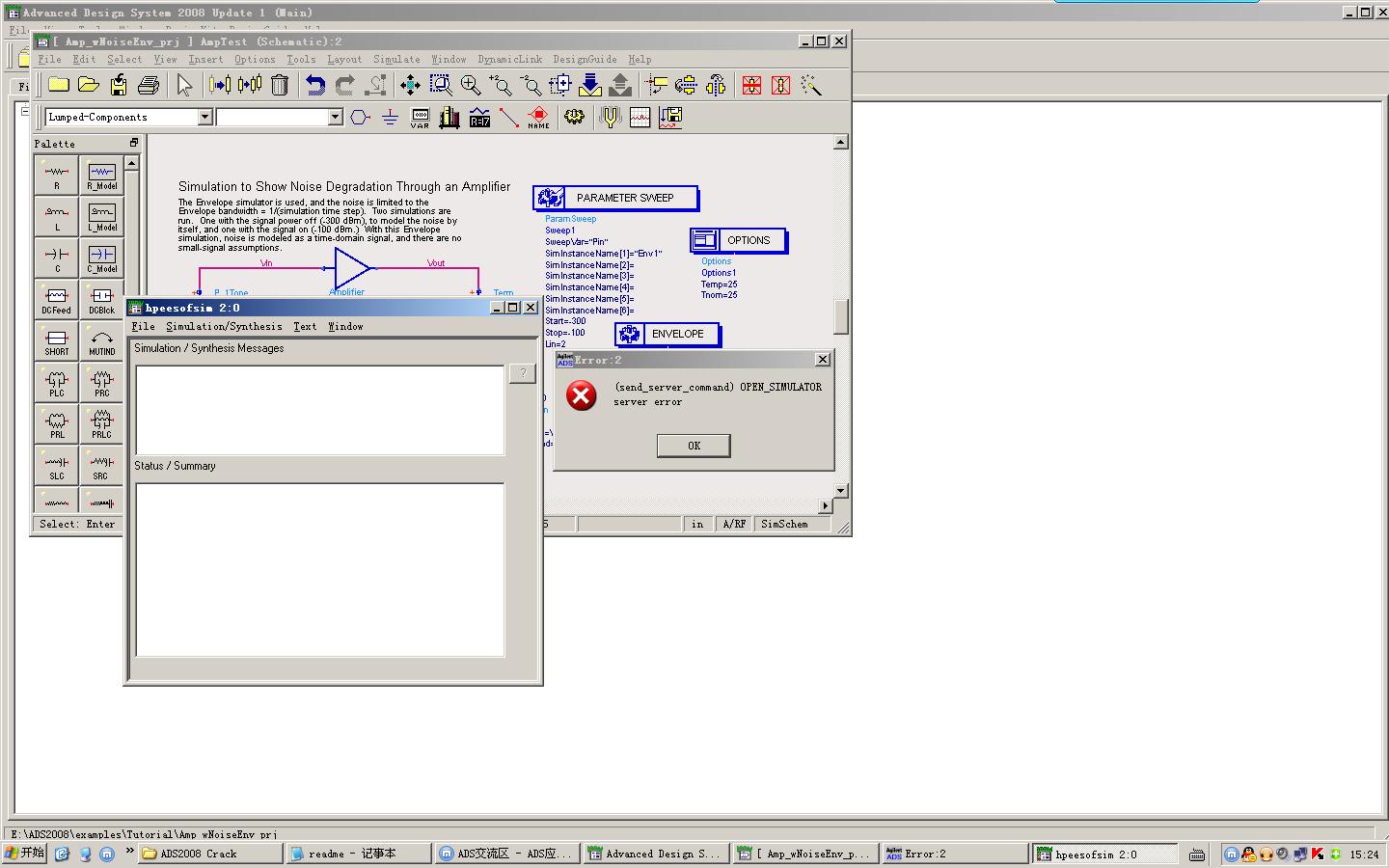
Task: Open the File menu in schematic window
Action: click(x=49, y=59)
